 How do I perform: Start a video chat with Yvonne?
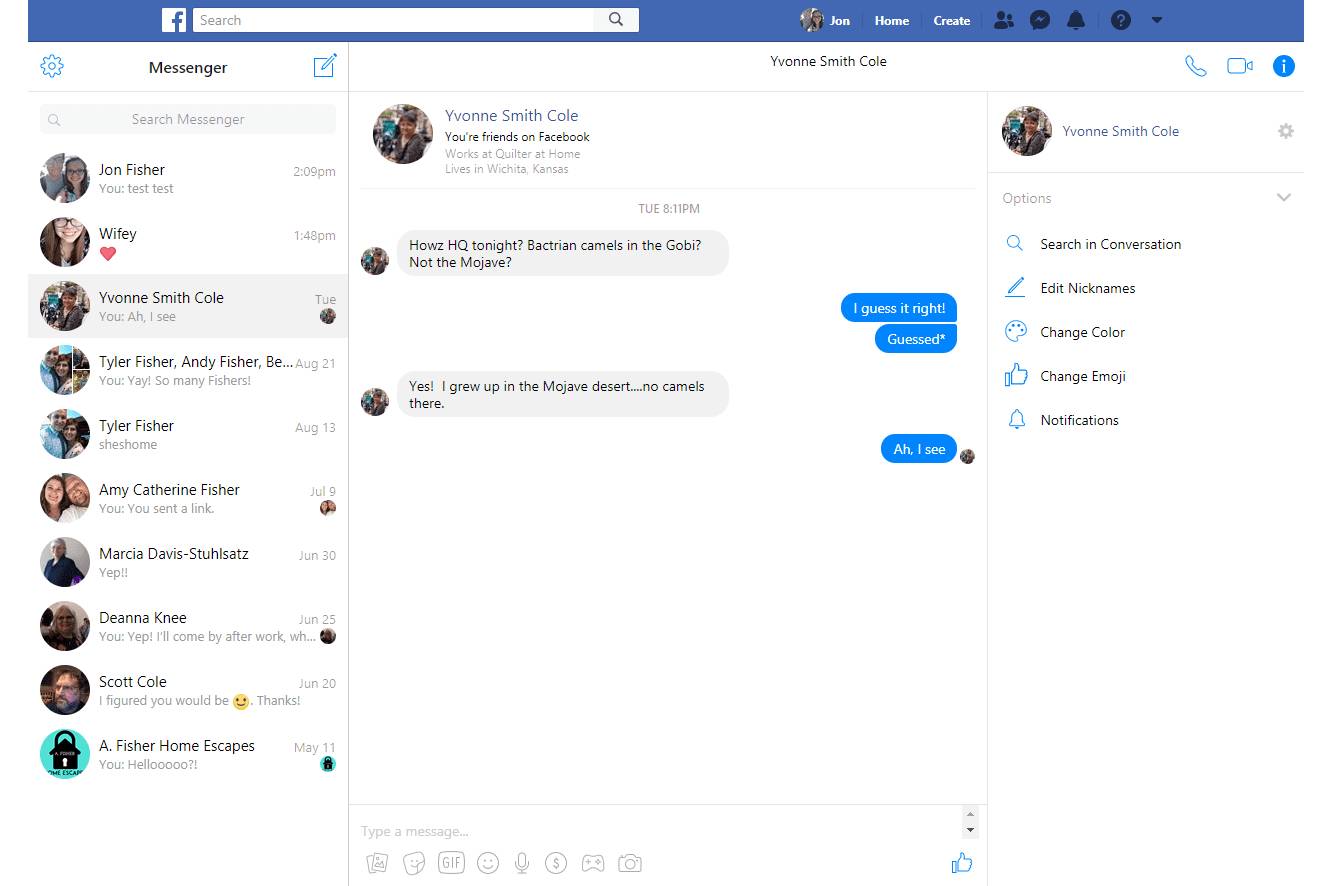[x=1240, y=66]
